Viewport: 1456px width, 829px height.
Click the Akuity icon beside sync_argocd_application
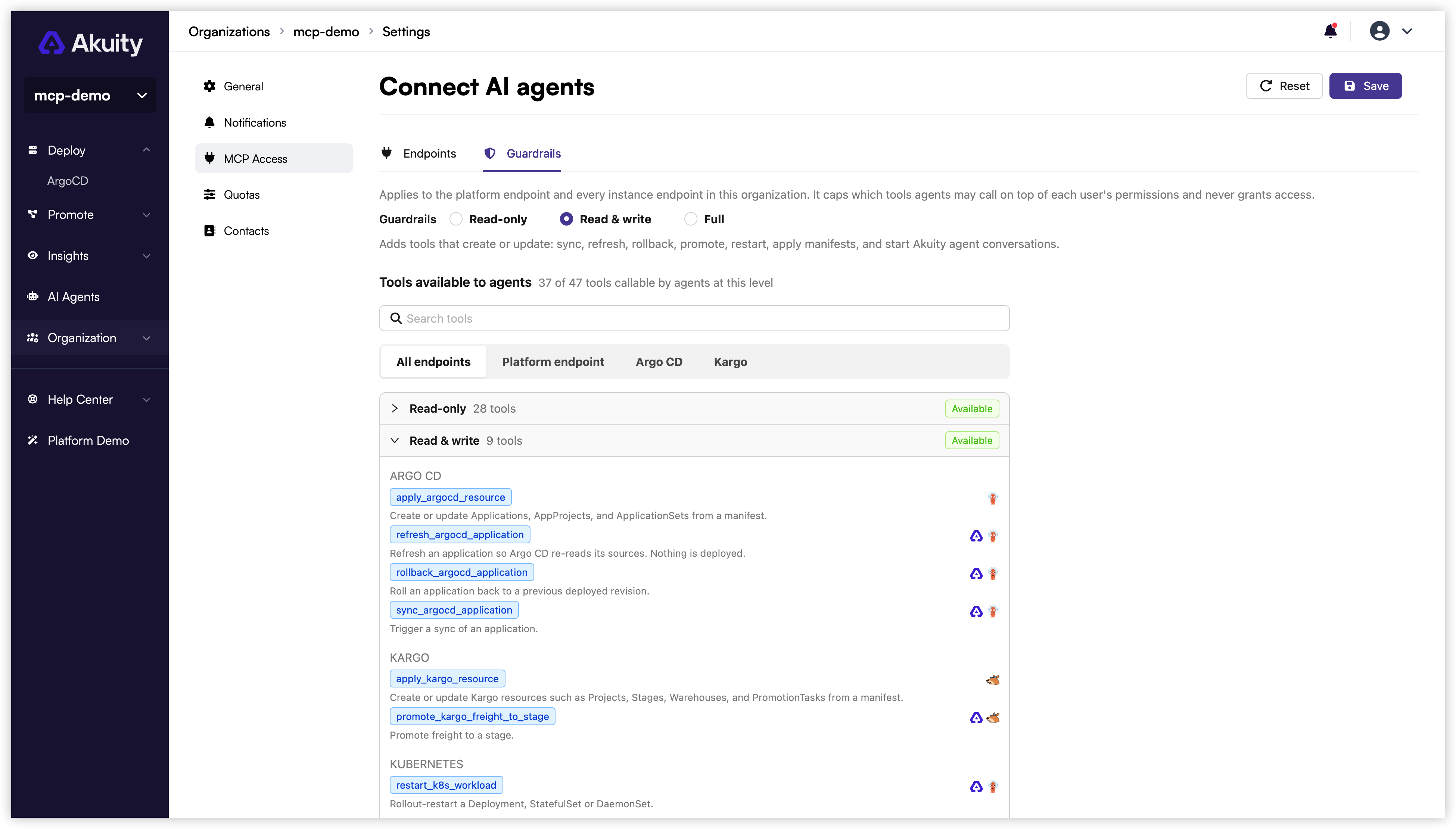[976, 611]
